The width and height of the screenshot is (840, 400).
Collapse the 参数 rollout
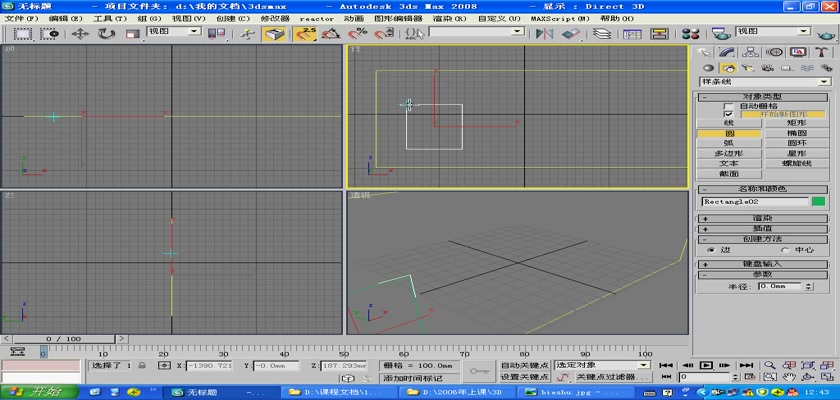pyautogui.click(x=763, y=274)
